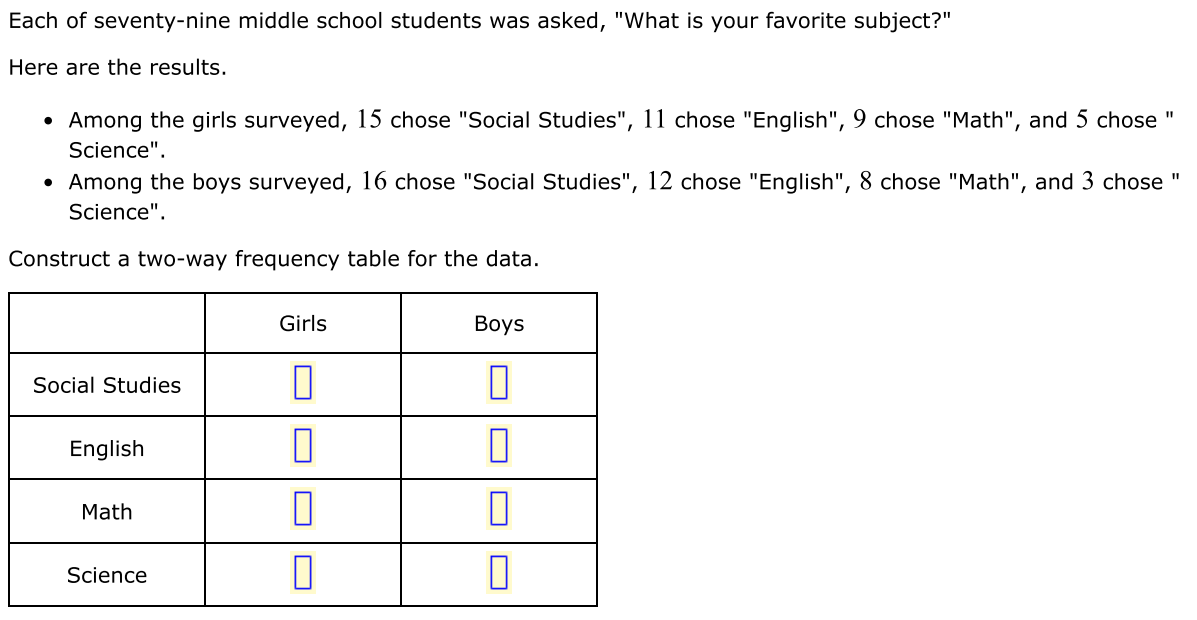Screen dimensions: 1197x620
Task: Click the English row label
Action: click(107, 448)
